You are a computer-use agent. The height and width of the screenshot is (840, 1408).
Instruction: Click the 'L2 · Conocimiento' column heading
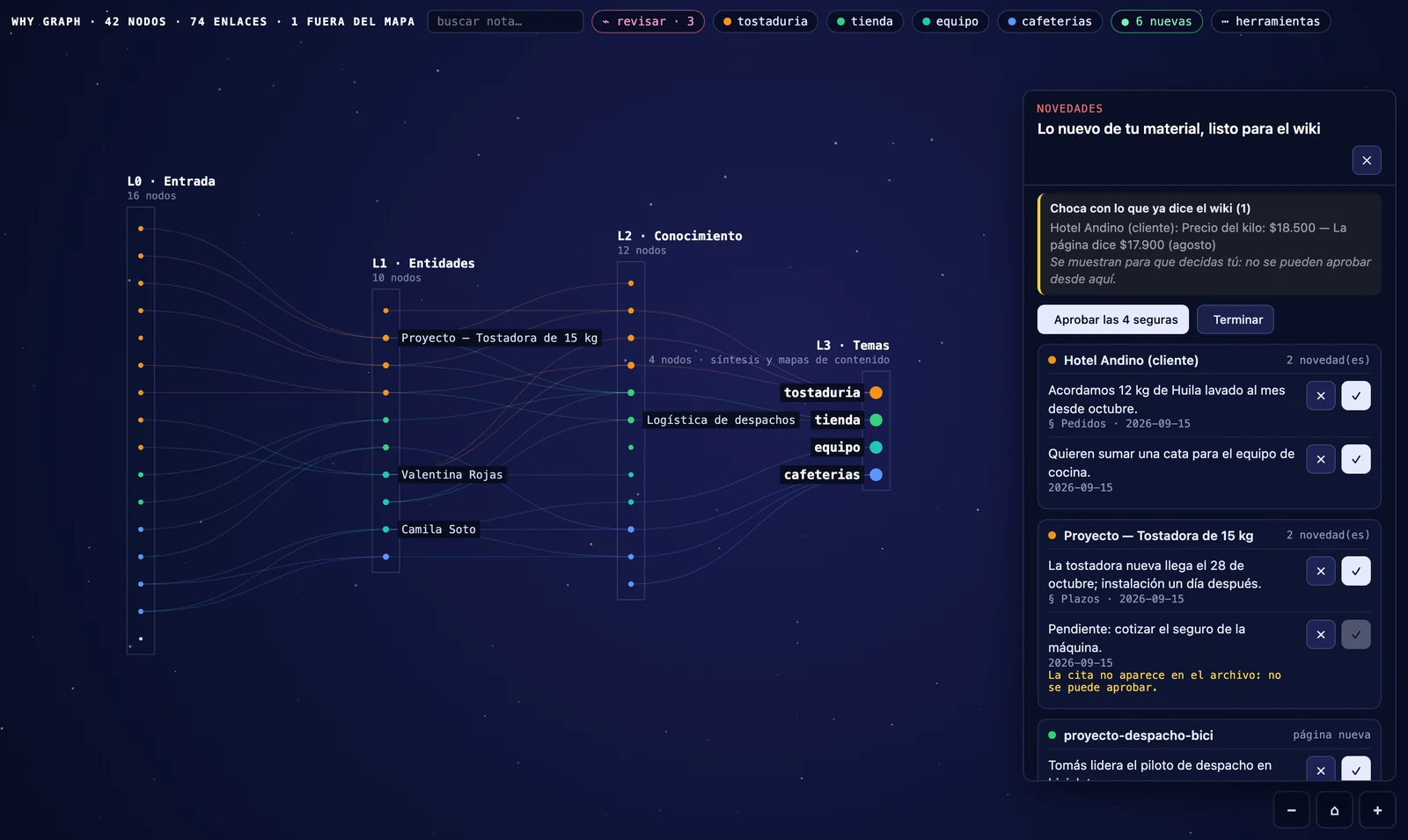pos(679,236)
